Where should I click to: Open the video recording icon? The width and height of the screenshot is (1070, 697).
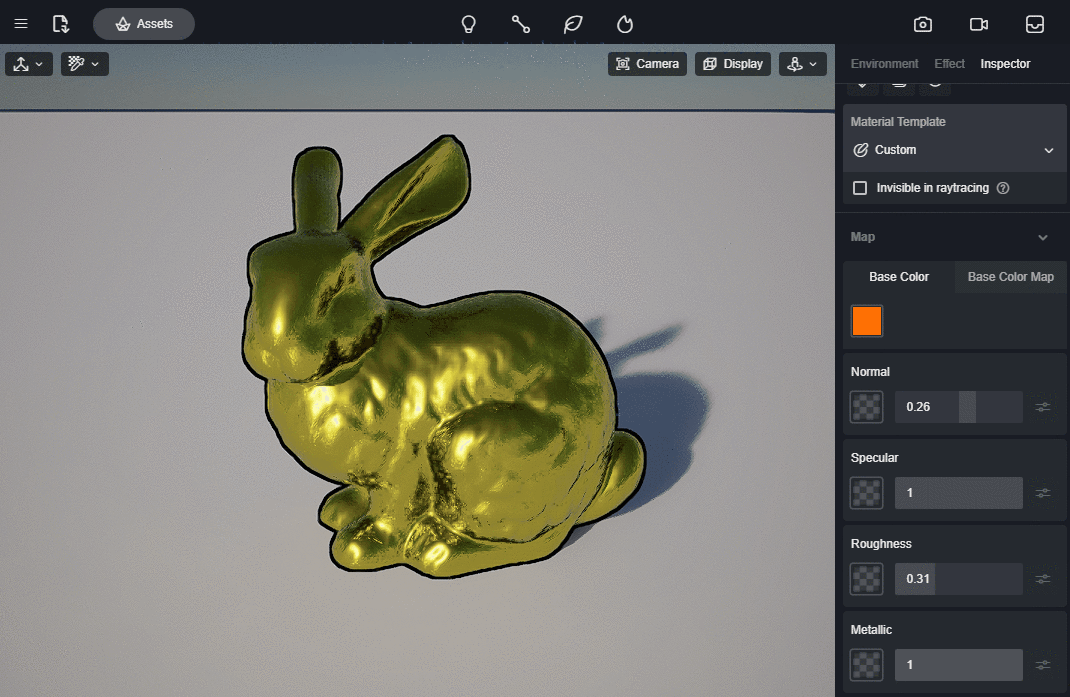[x=979, y=25]
